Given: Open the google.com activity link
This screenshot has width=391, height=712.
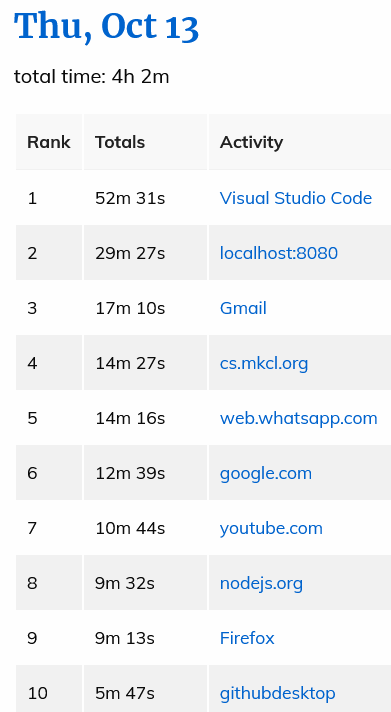Looking at the screenshot, I should pyautogui.click(x=266, y=473).
